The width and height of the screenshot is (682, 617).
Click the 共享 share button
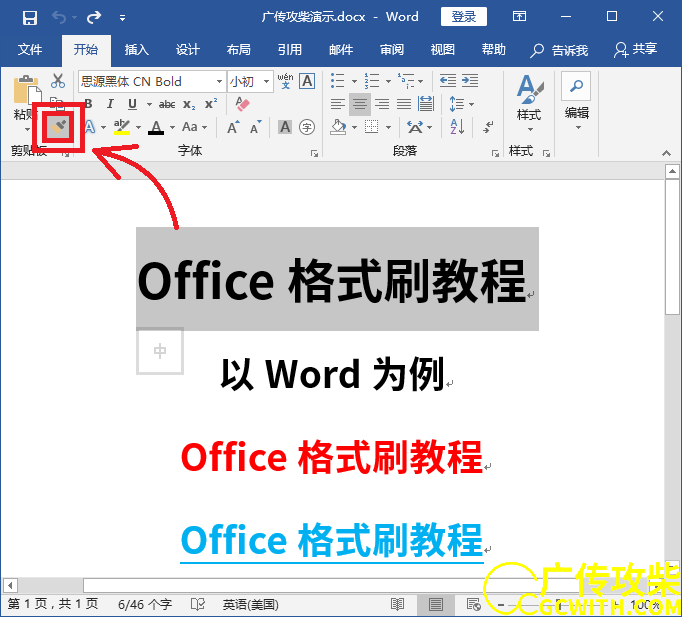[635, 50]
